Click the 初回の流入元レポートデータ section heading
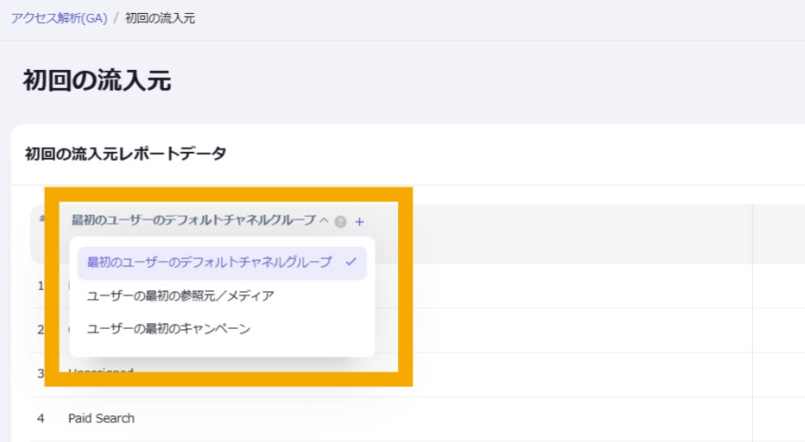This screenshot has width=805, height=442. click(125, 154)
